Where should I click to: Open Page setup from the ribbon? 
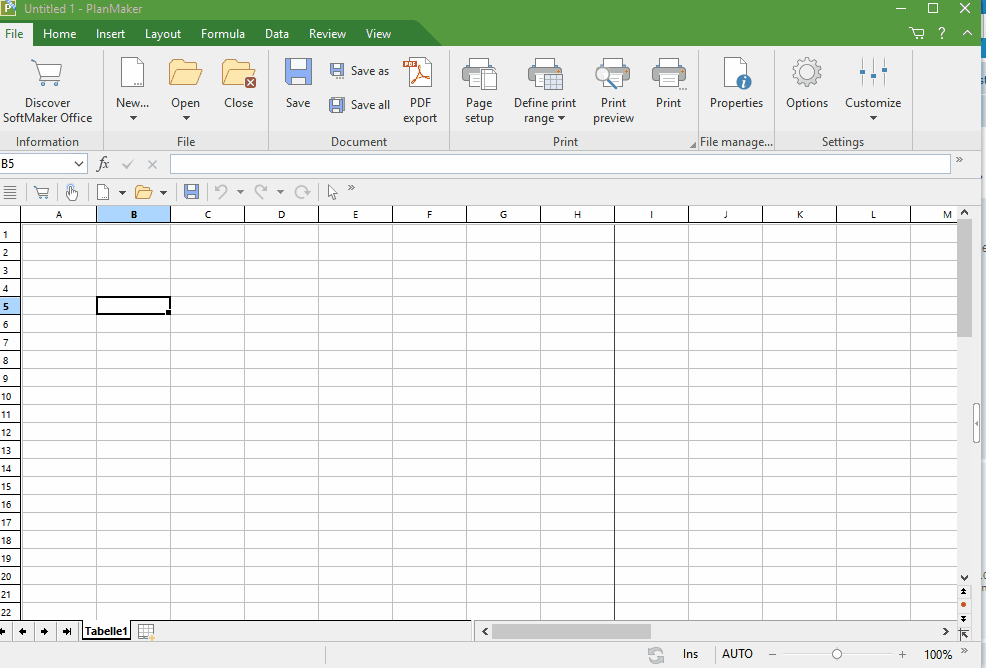click(479, 90)
